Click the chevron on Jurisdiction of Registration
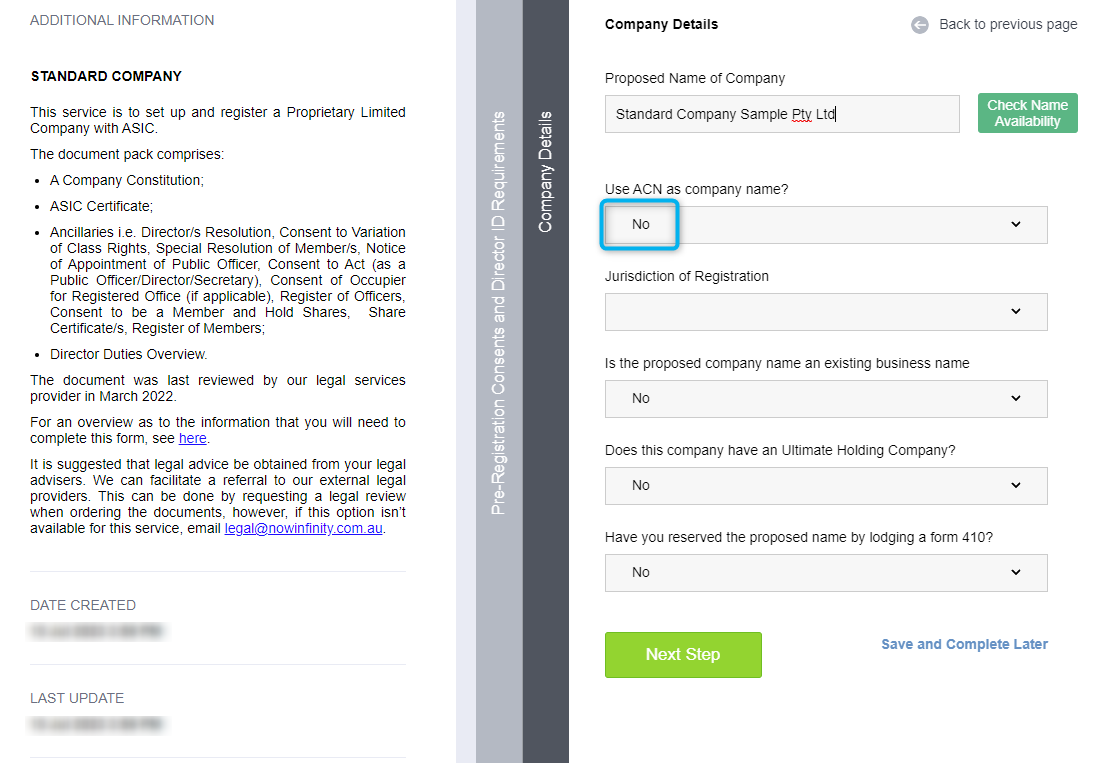Image resolution: width=1096 pixels, height=763 pixels. tap(1016, 312)
